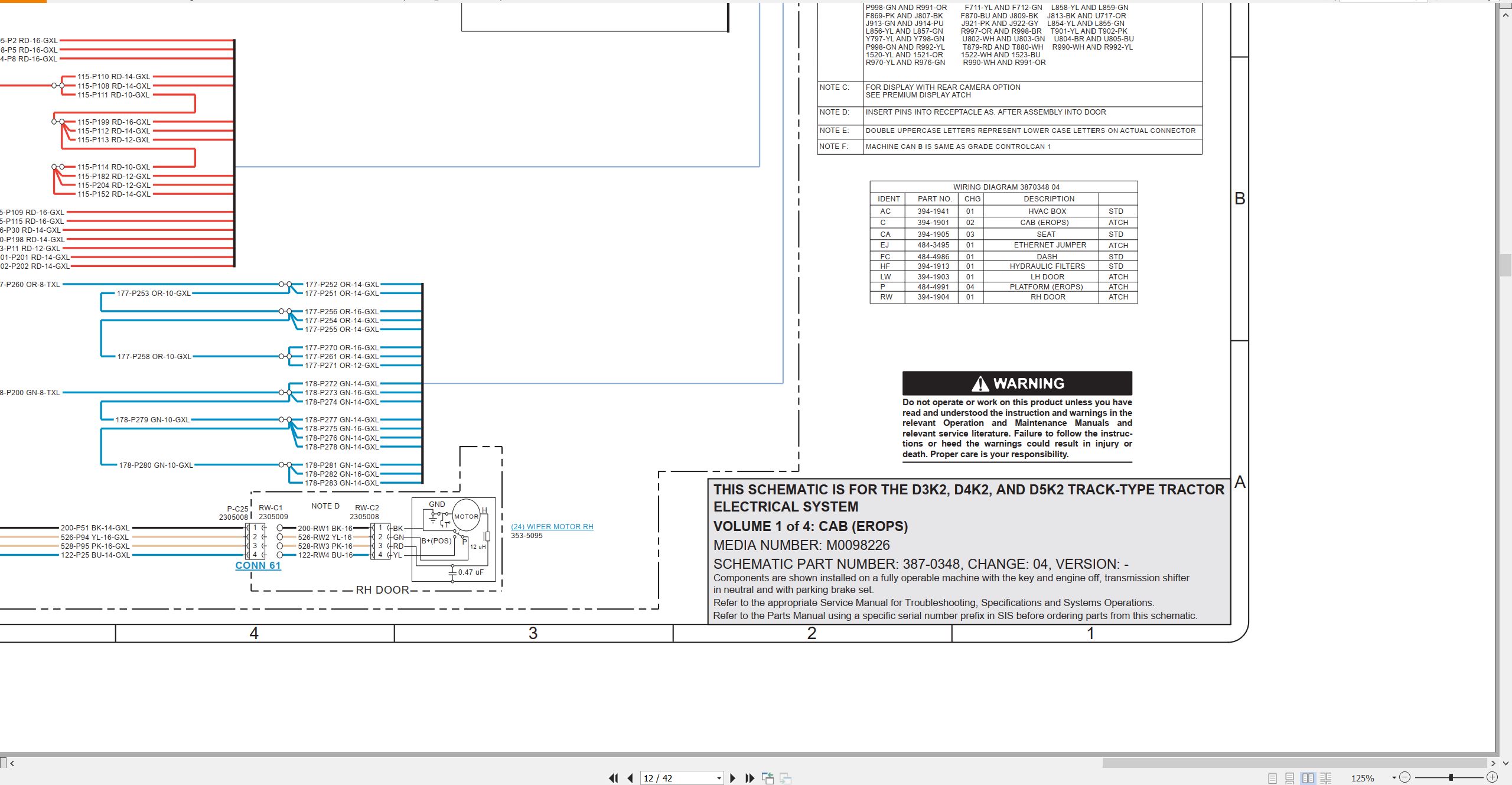Screen dimensions: 1512x785
Task: Go to the first page
Action: [613, 778]
